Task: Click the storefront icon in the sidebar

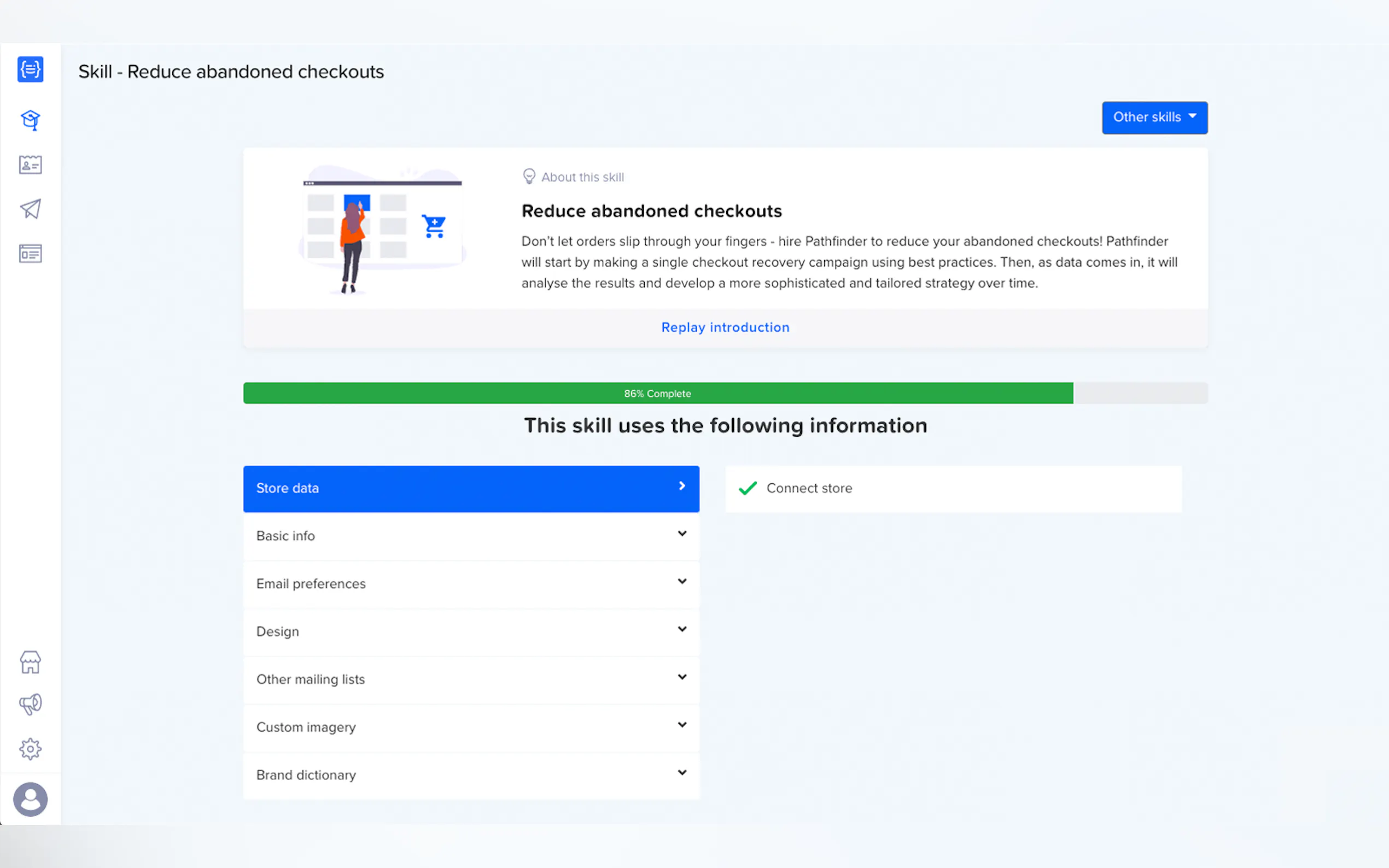Action: coord(31,662)
